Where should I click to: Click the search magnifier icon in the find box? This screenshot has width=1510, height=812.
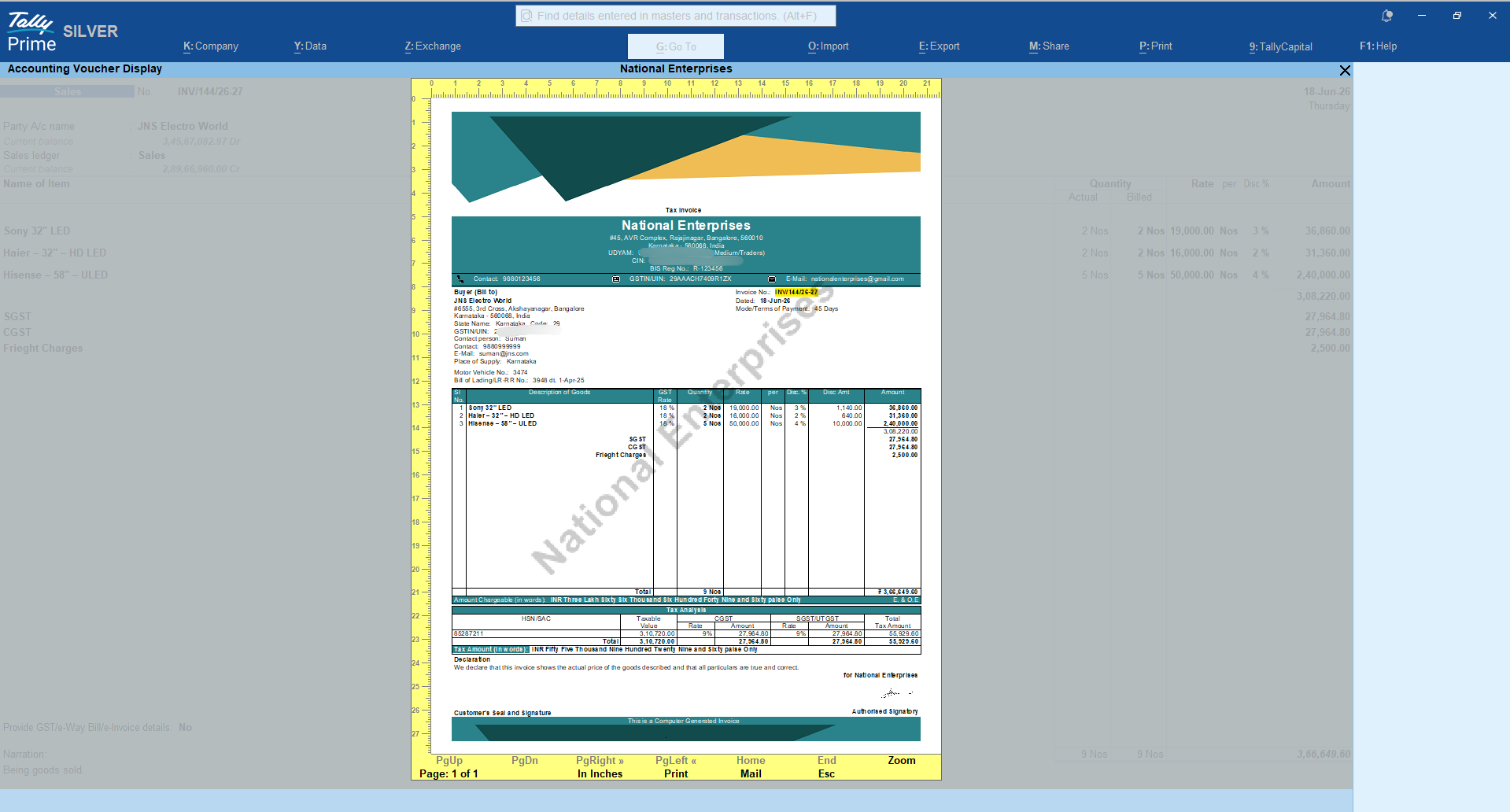click(527, 16)
